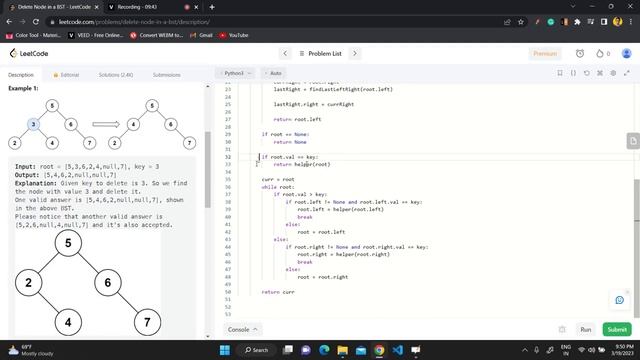Open YouTube bookmark
640x360 pixels.
pyautogui.click(x=234, y=36)
